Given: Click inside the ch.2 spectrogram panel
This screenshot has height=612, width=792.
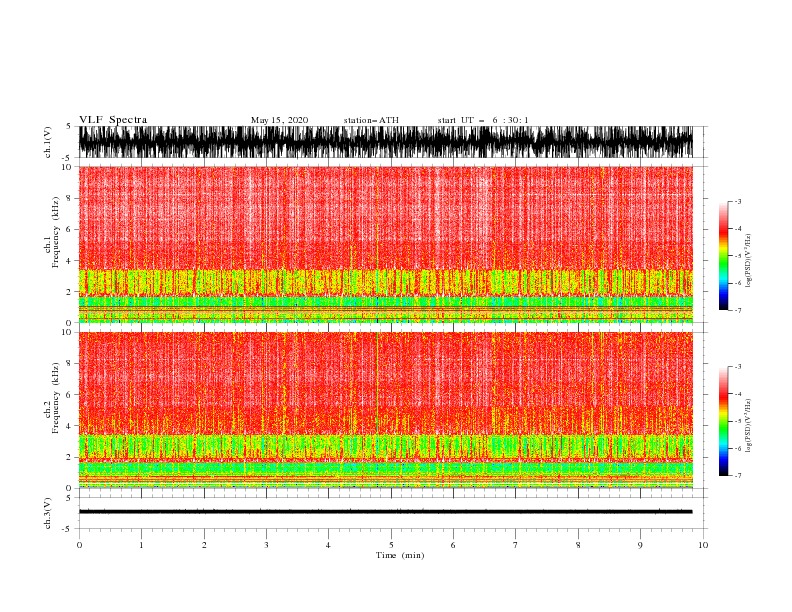Looking at the screenshot, I should coord(385,410).
